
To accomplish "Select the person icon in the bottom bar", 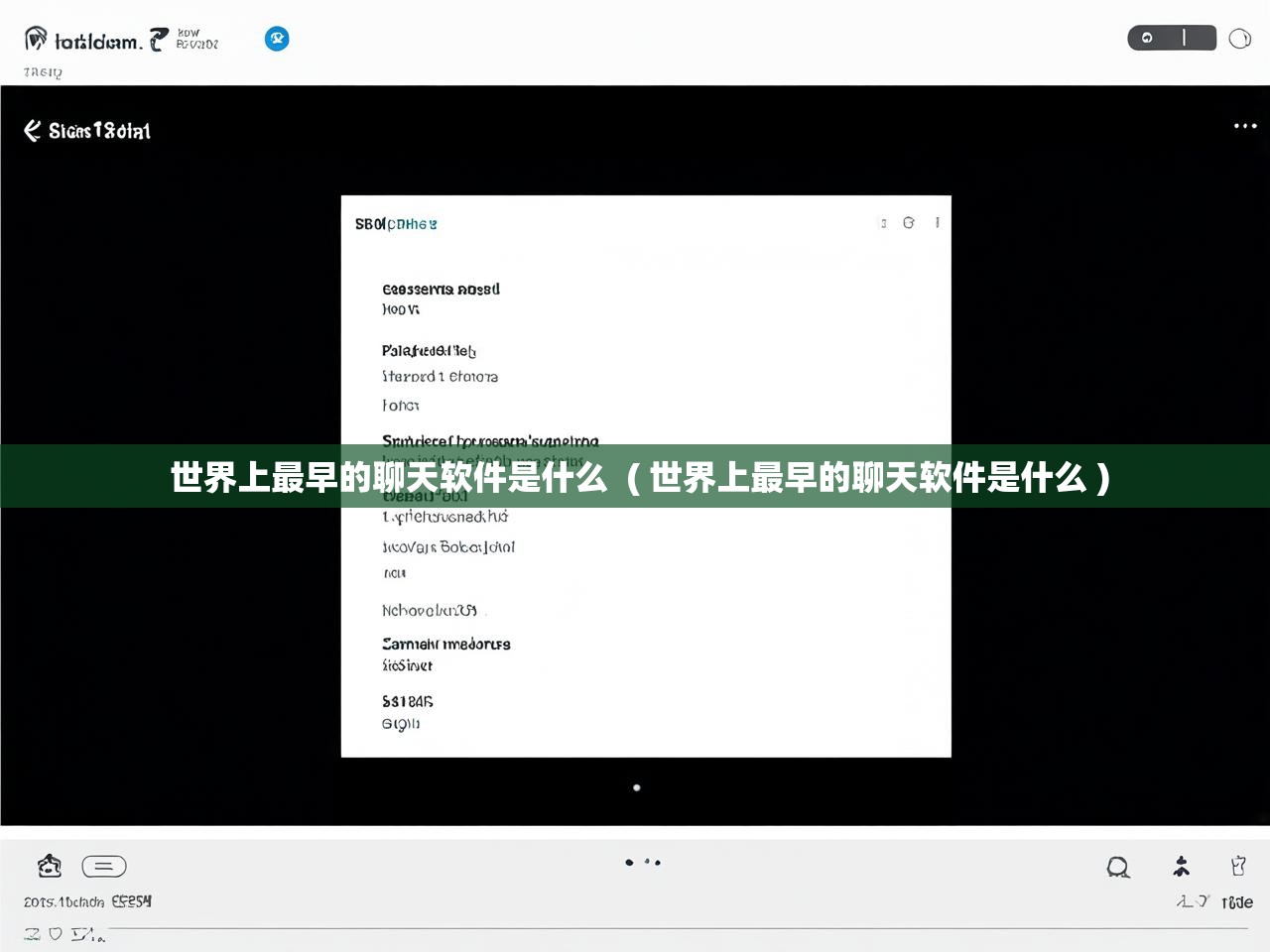I will 1181,866.
